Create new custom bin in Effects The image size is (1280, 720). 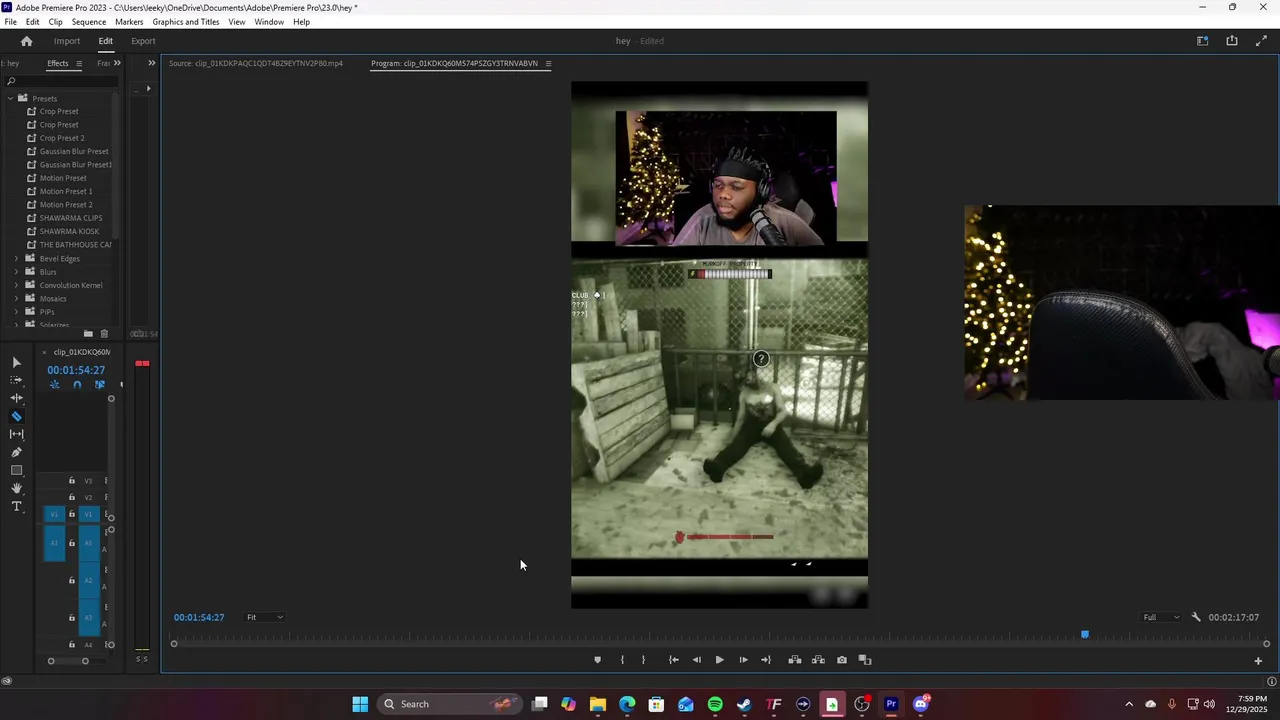[x=88, y=333]
